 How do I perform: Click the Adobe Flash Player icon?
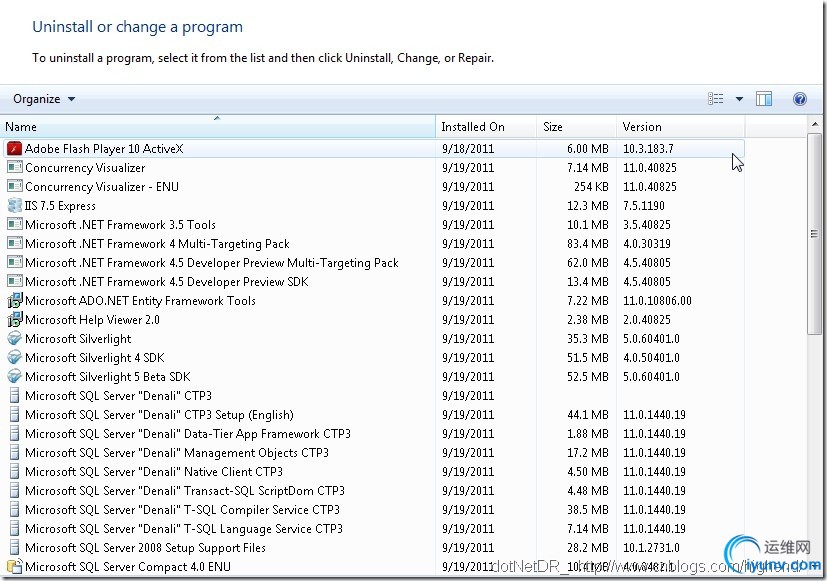click(x=14, y=149)
